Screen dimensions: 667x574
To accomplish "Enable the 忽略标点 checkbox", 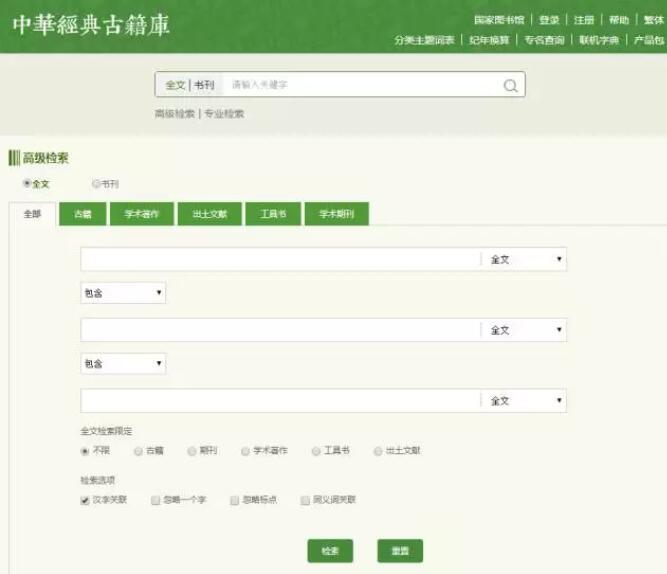I will pyautogui.click(x=235, y=500).
